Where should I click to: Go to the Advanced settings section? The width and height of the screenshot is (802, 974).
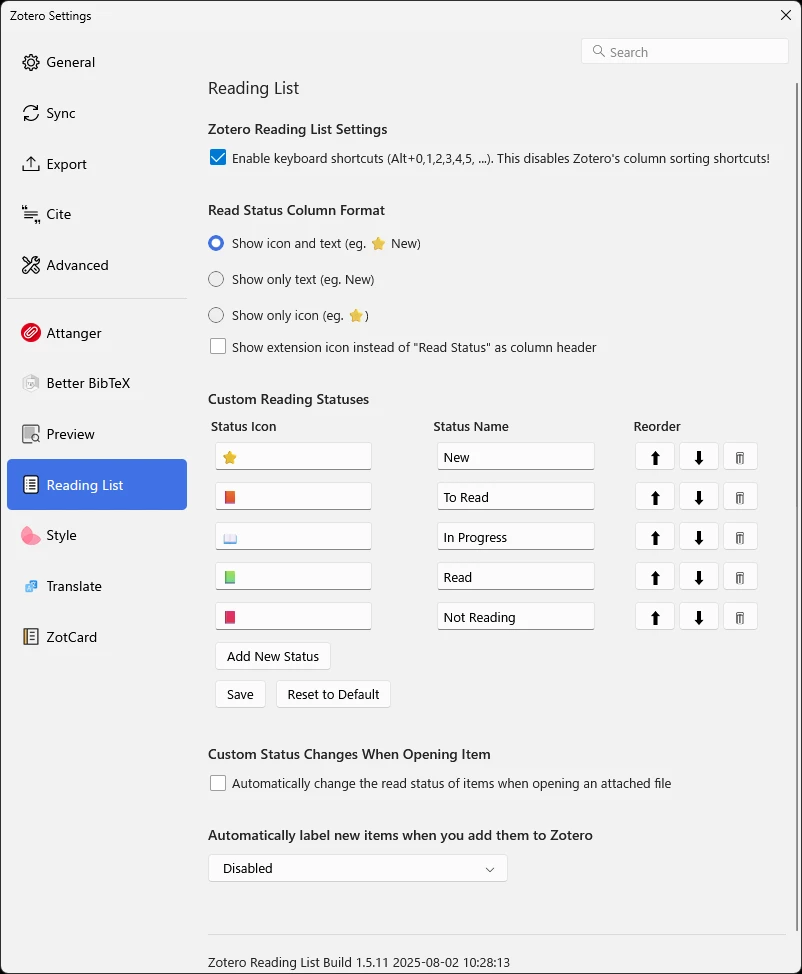[76, 265]
